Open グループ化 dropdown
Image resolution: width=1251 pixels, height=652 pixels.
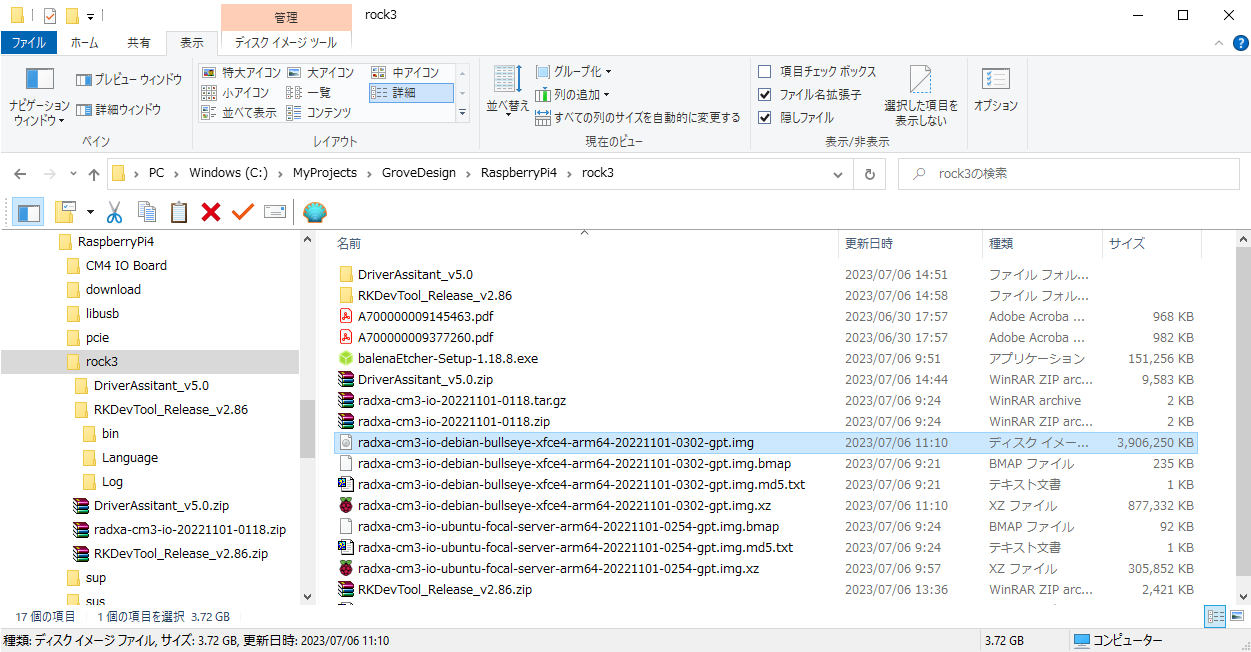[573, 72]
